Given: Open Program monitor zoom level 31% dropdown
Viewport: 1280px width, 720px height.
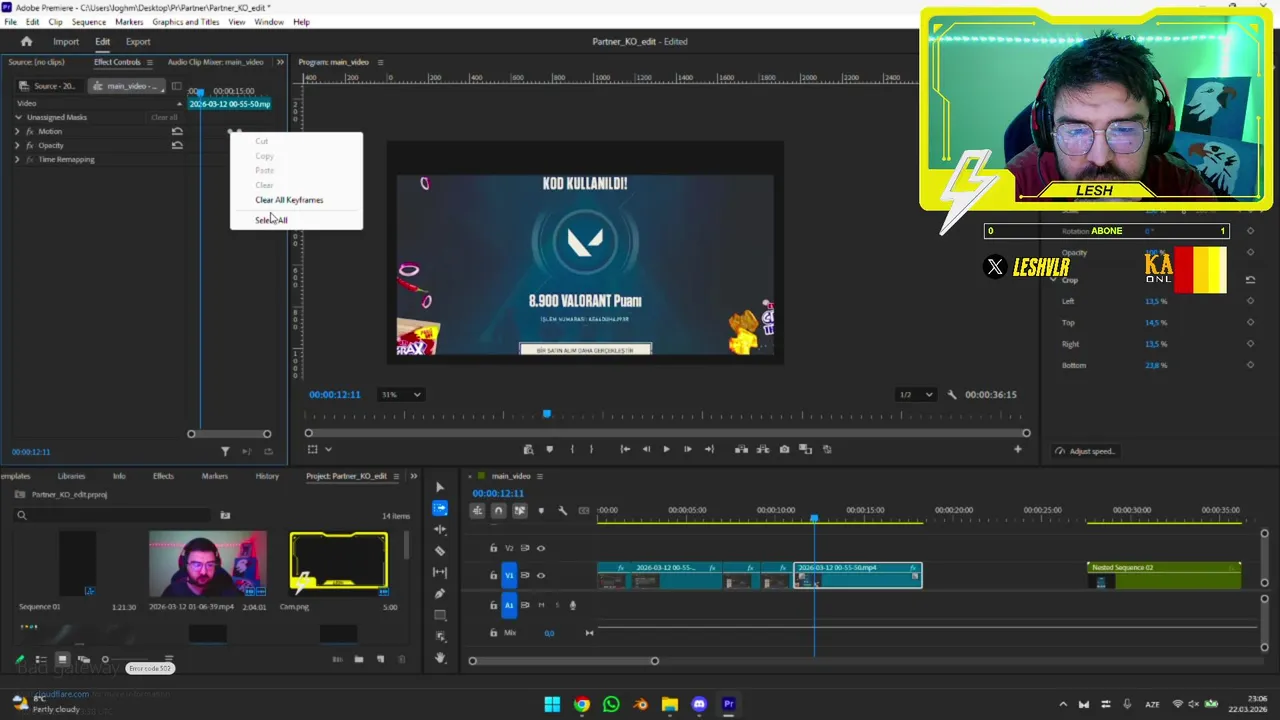Looking at the screenshot, I should pyautogui.click(x=401, y=395).
